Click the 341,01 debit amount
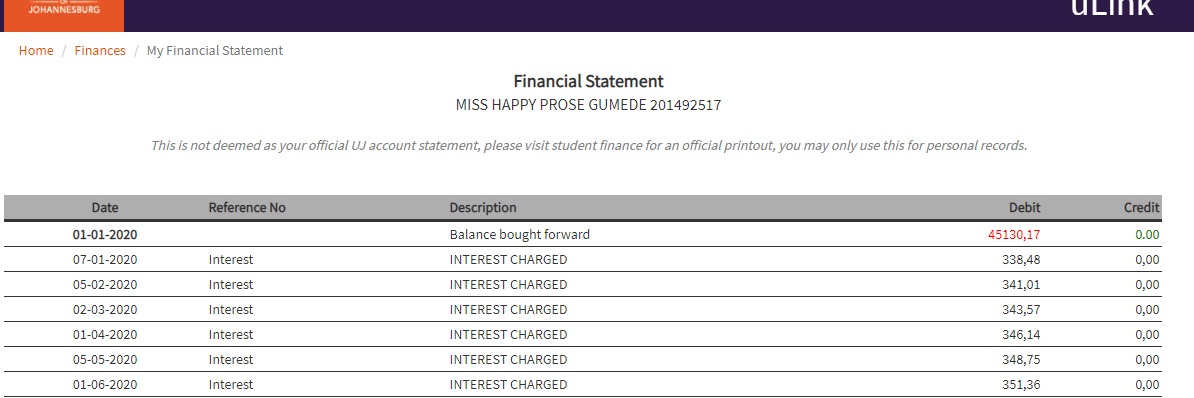The height and width of the screenshot is (398, 1194). point(1021,285)
